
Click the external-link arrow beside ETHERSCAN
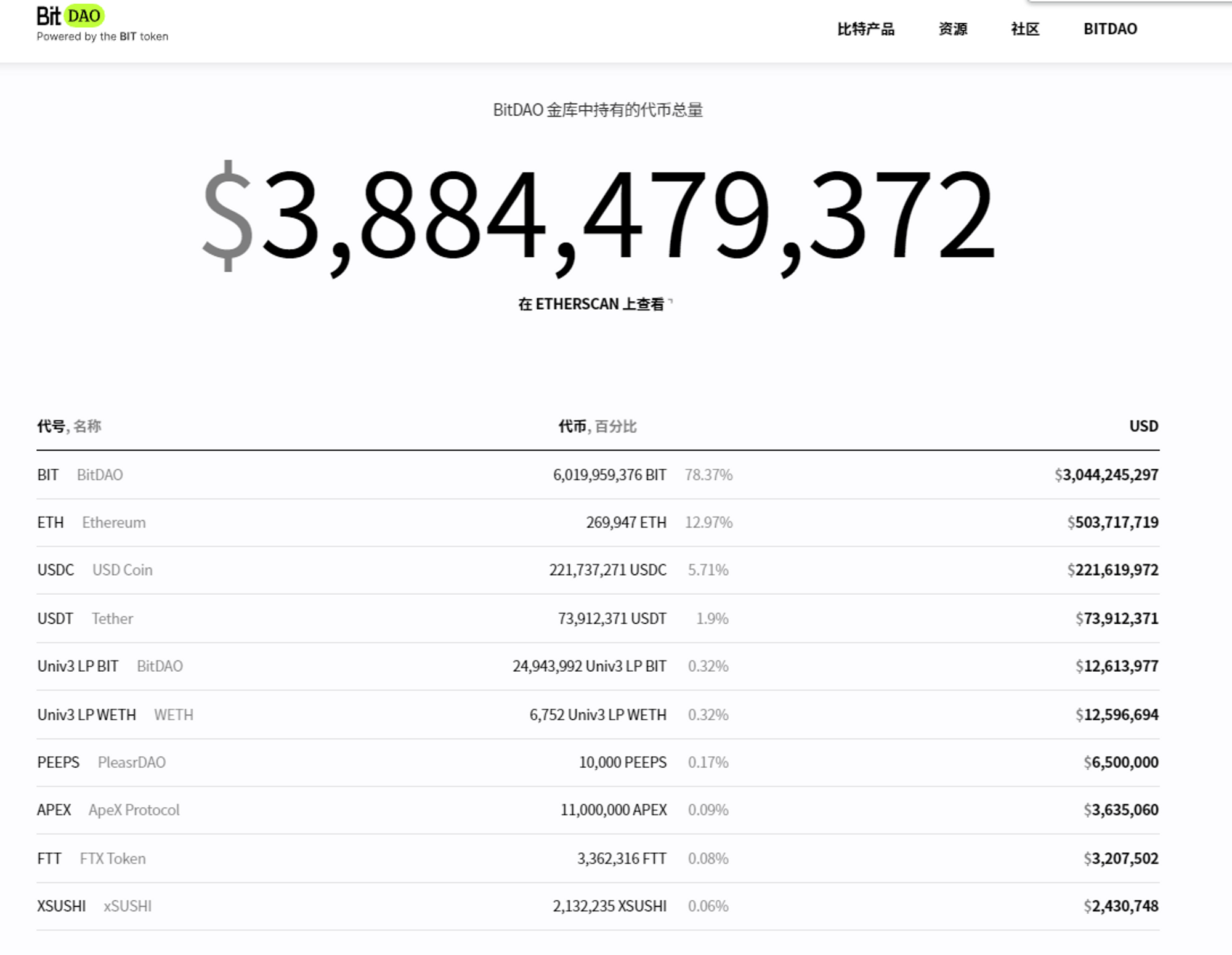[671, 302]
